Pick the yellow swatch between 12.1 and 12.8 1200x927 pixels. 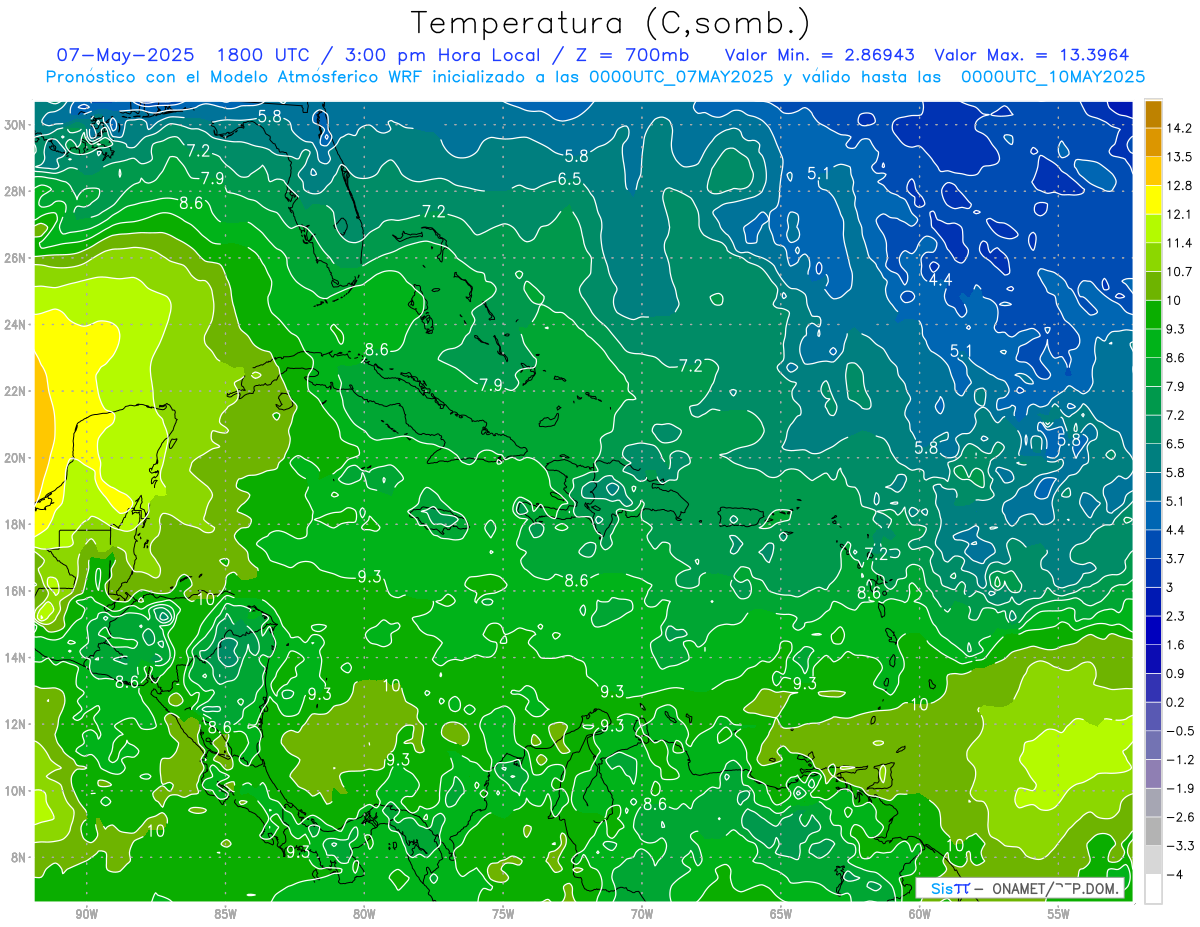(x=1153, y=200)
